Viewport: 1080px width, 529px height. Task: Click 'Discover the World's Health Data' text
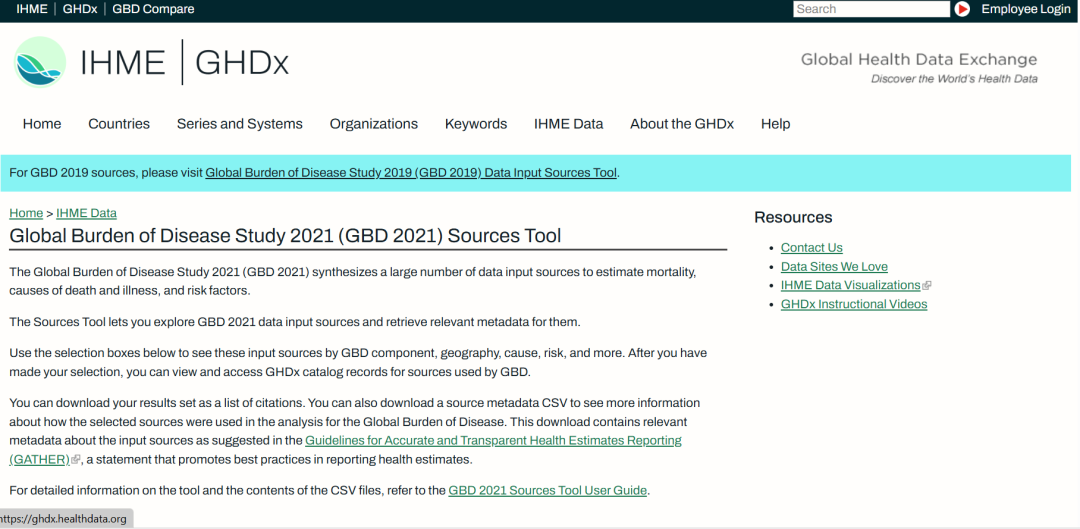pos(954,79)
